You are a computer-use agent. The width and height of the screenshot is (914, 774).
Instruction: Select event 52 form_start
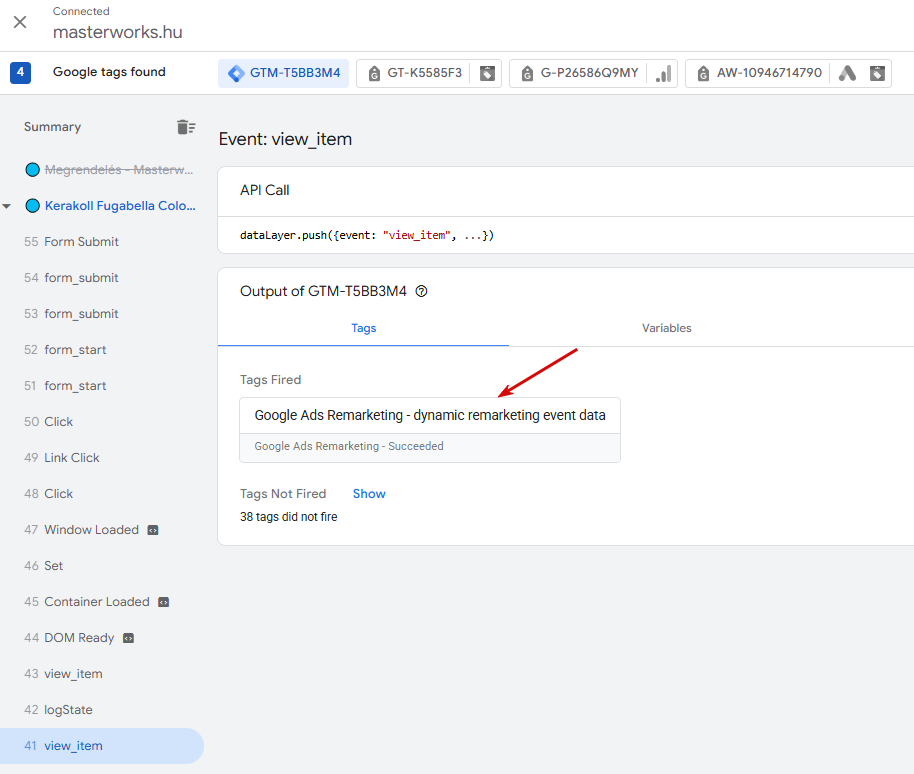[x=65, y=350]
